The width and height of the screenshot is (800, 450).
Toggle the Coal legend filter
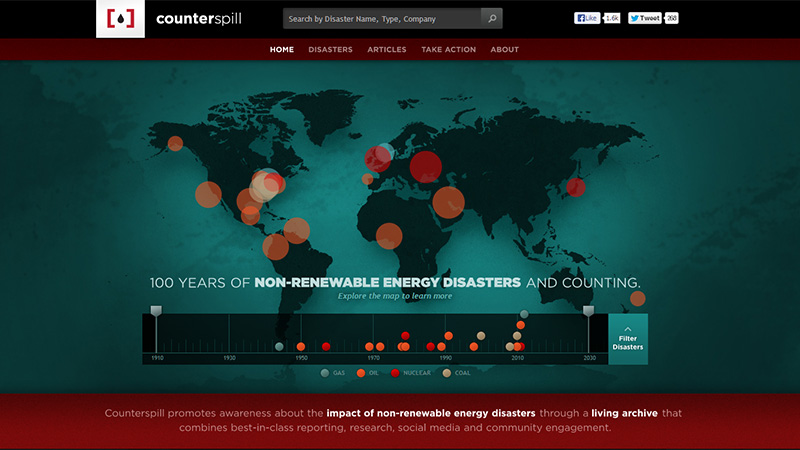point(457,373)
